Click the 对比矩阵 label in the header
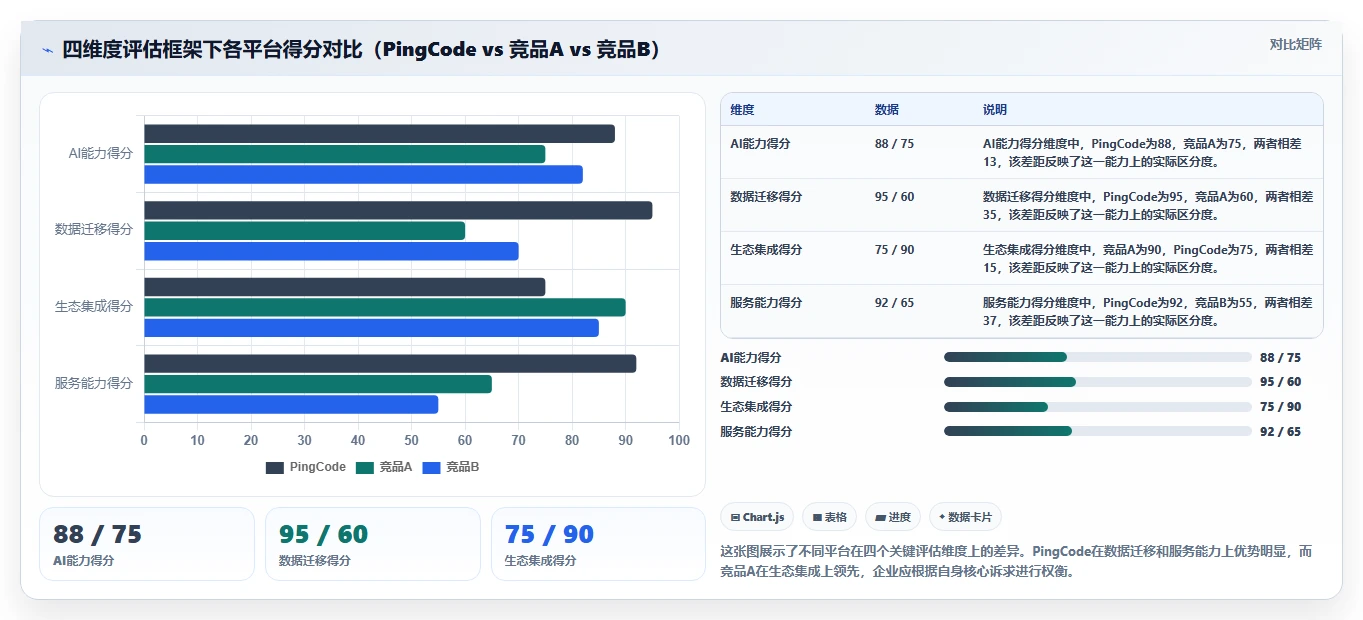 [x=1296, y=45]
